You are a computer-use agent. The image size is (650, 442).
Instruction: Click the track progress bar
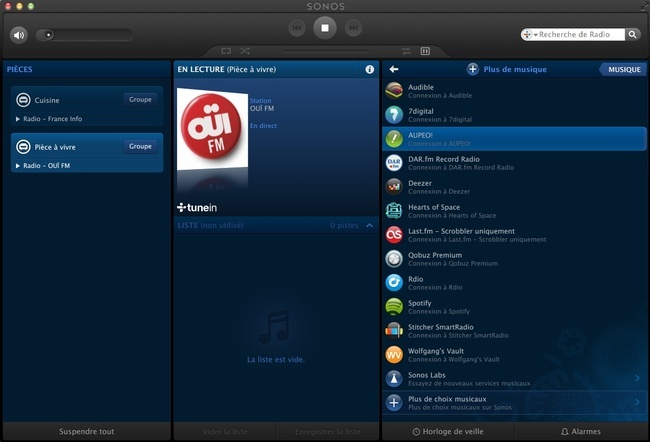[x=326, y=51]
